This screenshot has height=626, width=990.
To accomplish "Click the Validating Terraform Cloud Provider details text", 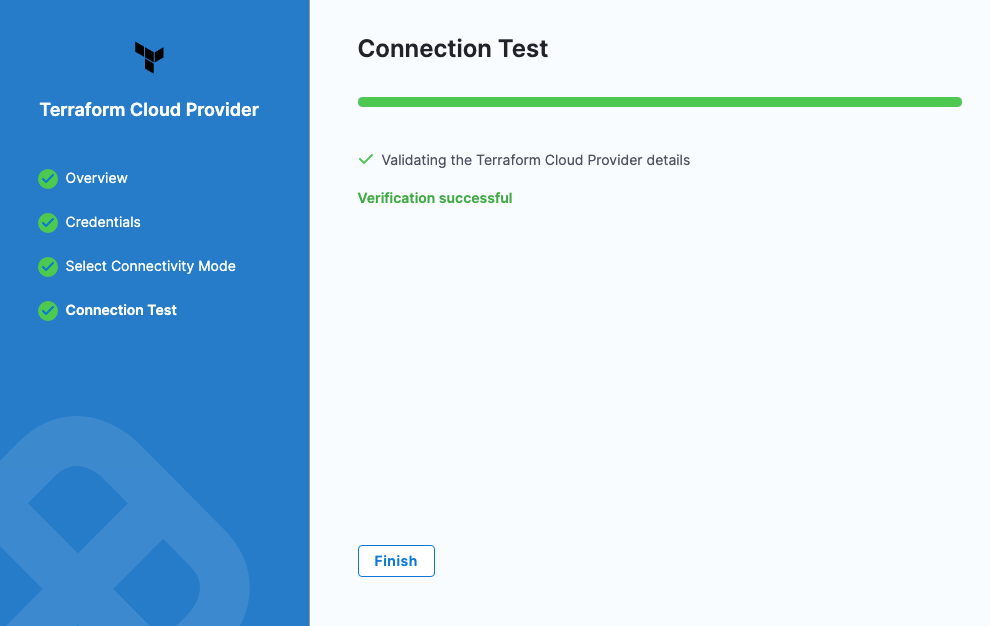I will [x=536, y=160].
